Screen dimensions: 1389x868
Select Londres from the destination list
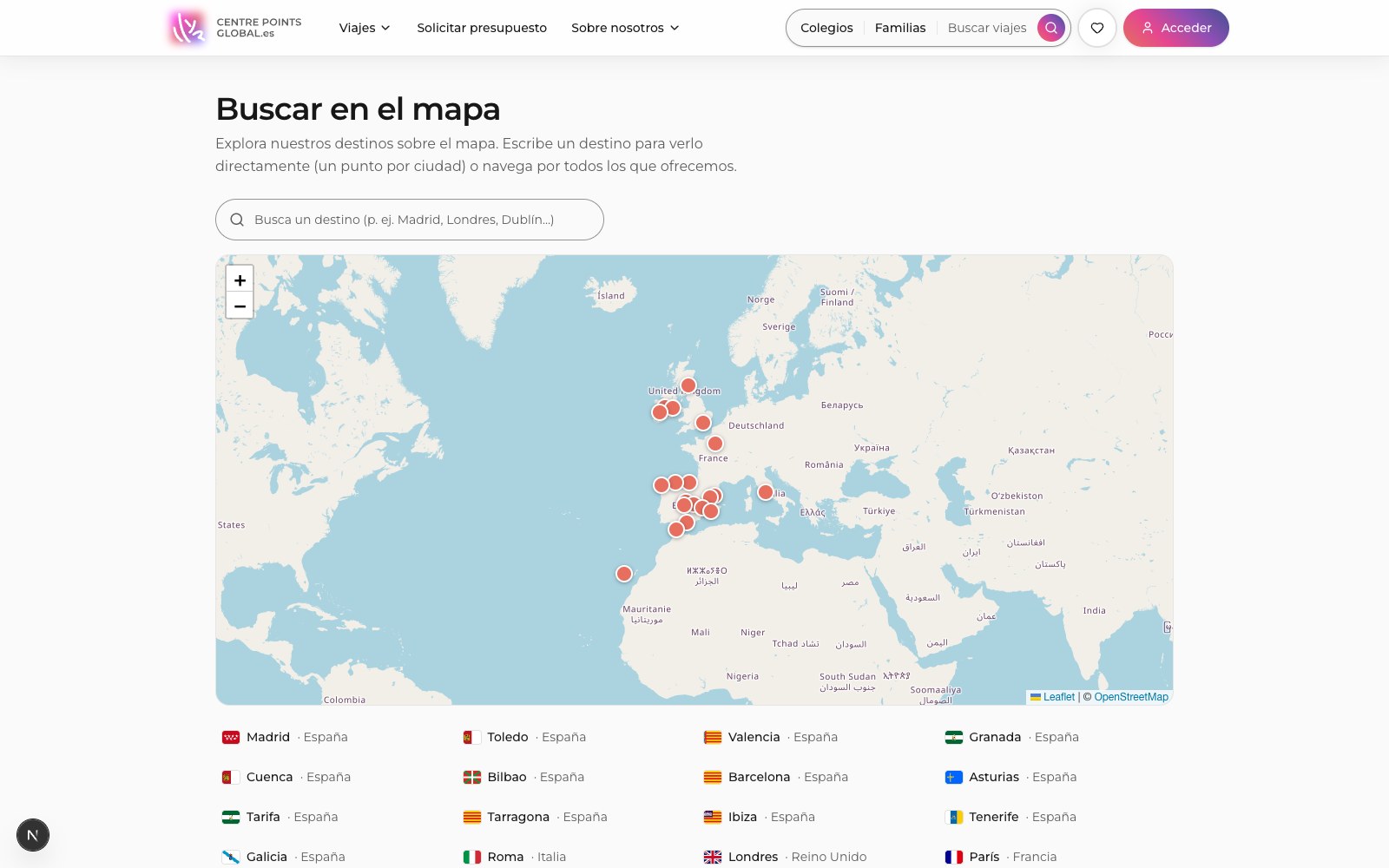(x=786, y=857)
